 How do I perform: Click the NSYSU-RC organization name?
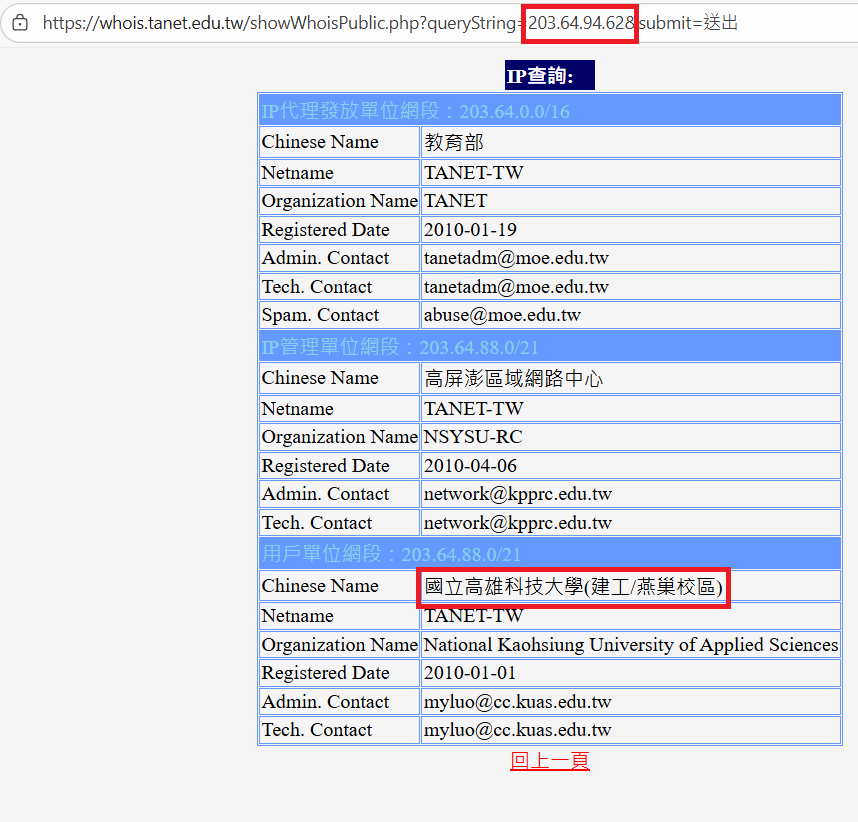pyautogui.click(x=473, y=437)
